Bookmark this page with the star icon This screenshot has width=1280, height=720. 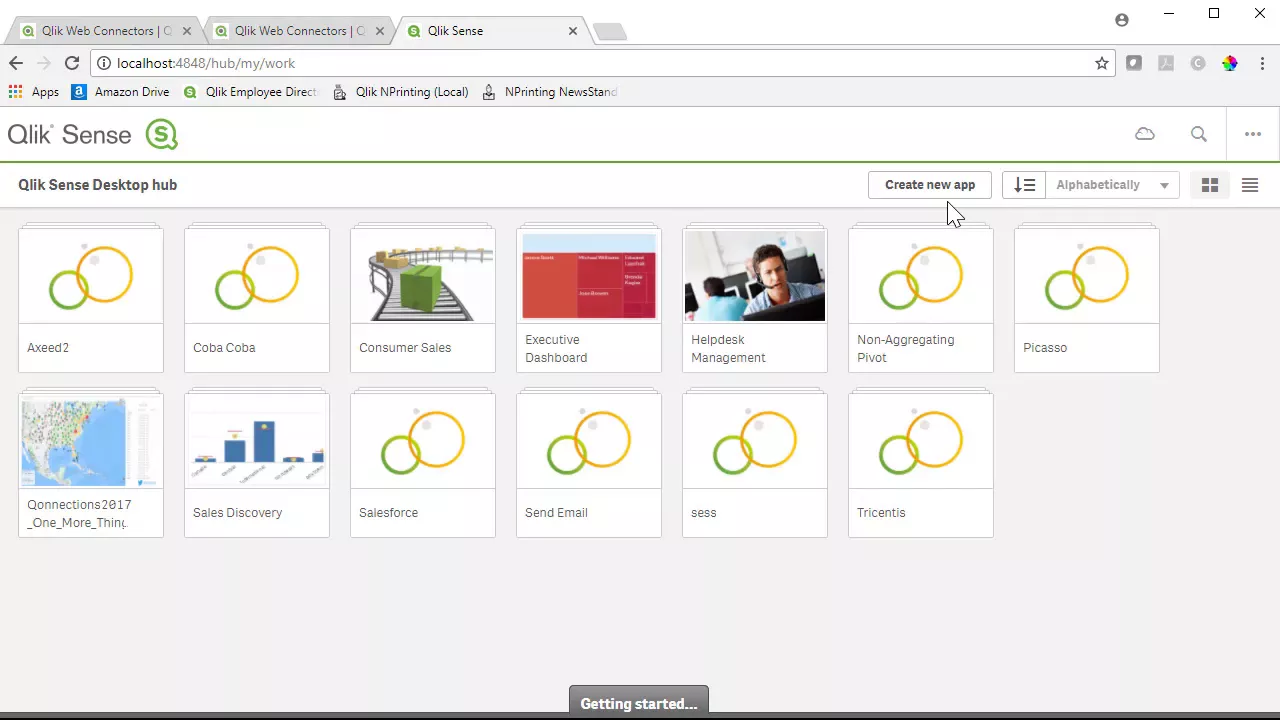click(1102, 63)
